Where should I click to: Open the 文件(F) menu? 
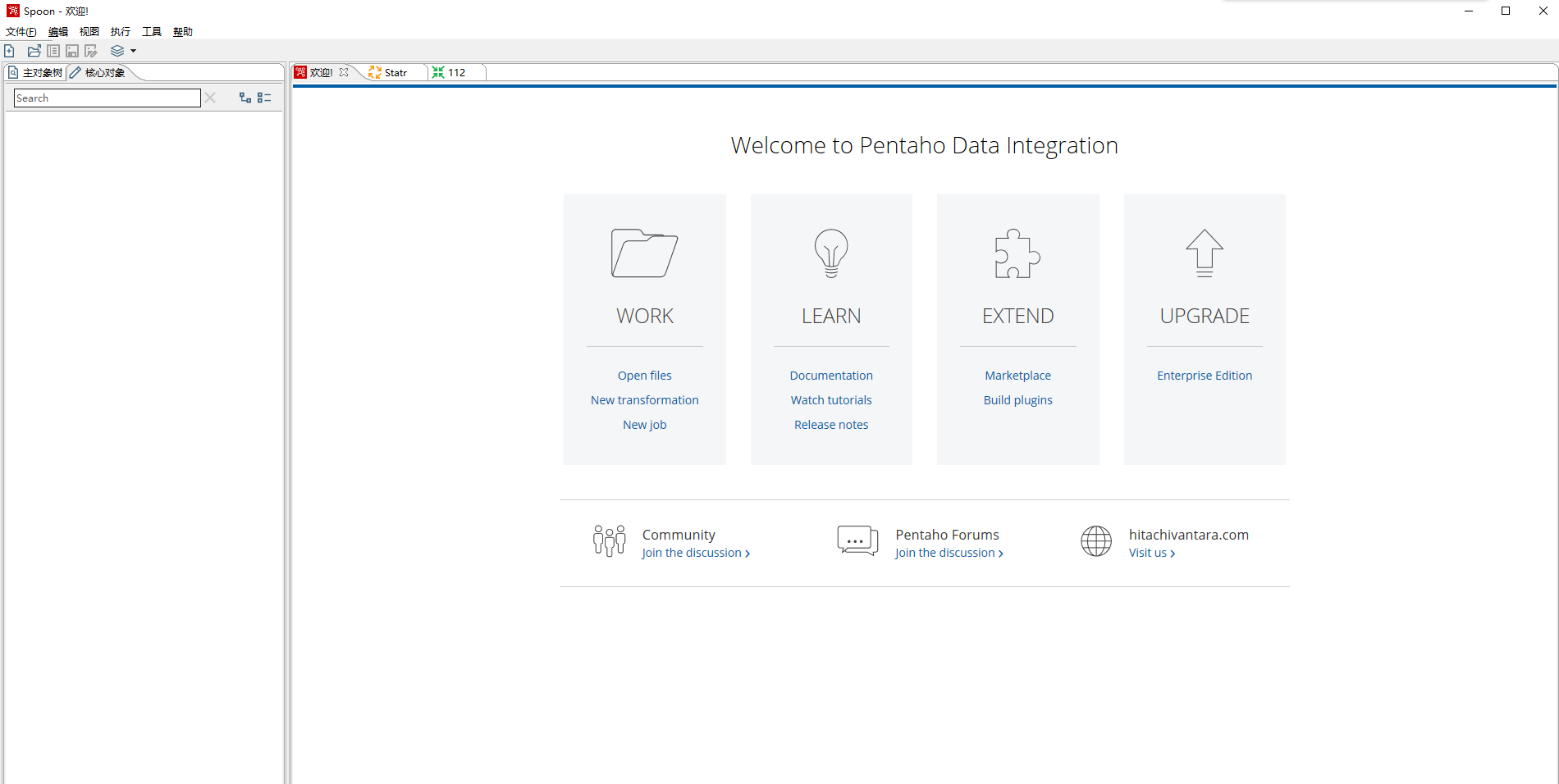(21, 32)
